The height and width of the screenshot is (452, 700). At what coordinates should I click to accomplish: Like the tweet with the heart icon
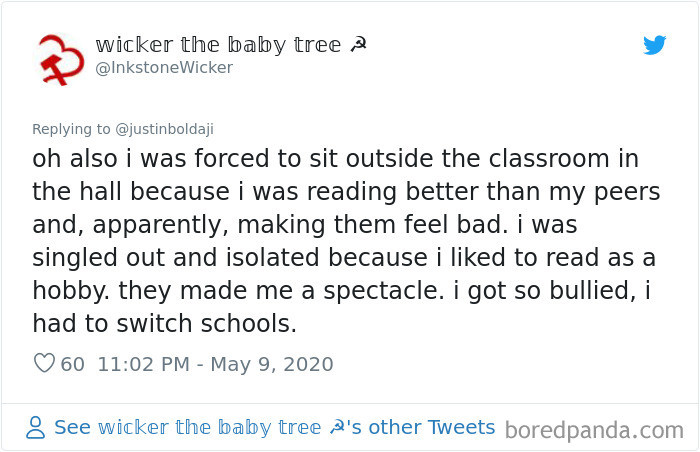tap(44, 364)
